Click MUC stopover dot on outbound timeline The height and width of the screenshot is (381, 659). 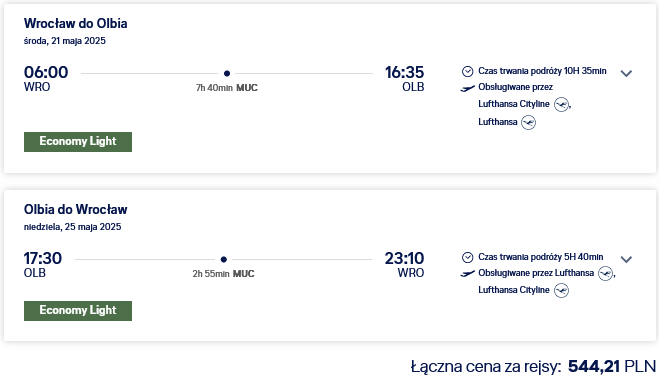pyautogui.click(x=227, y=74)
